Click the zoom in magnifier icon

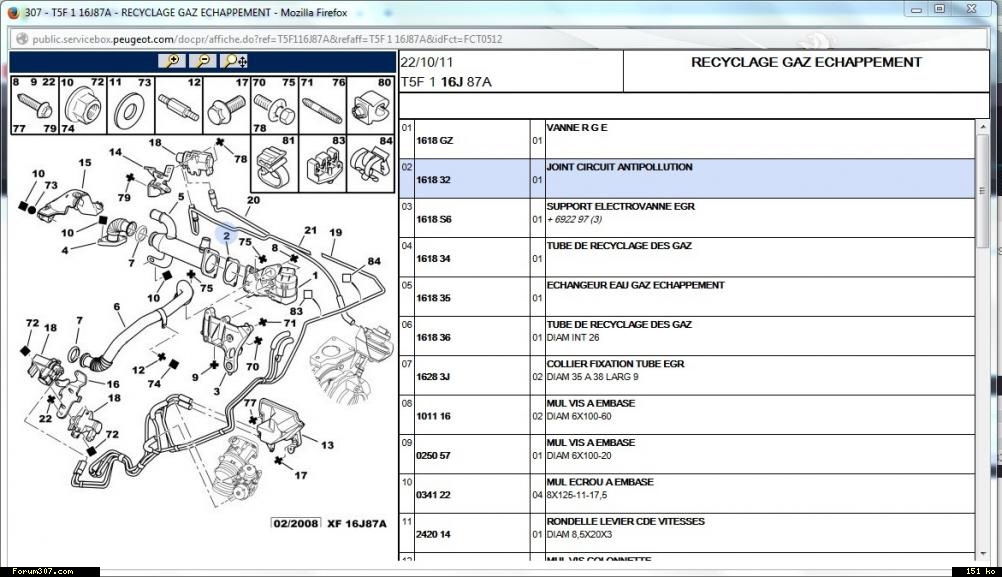click(x=173, y=61)
